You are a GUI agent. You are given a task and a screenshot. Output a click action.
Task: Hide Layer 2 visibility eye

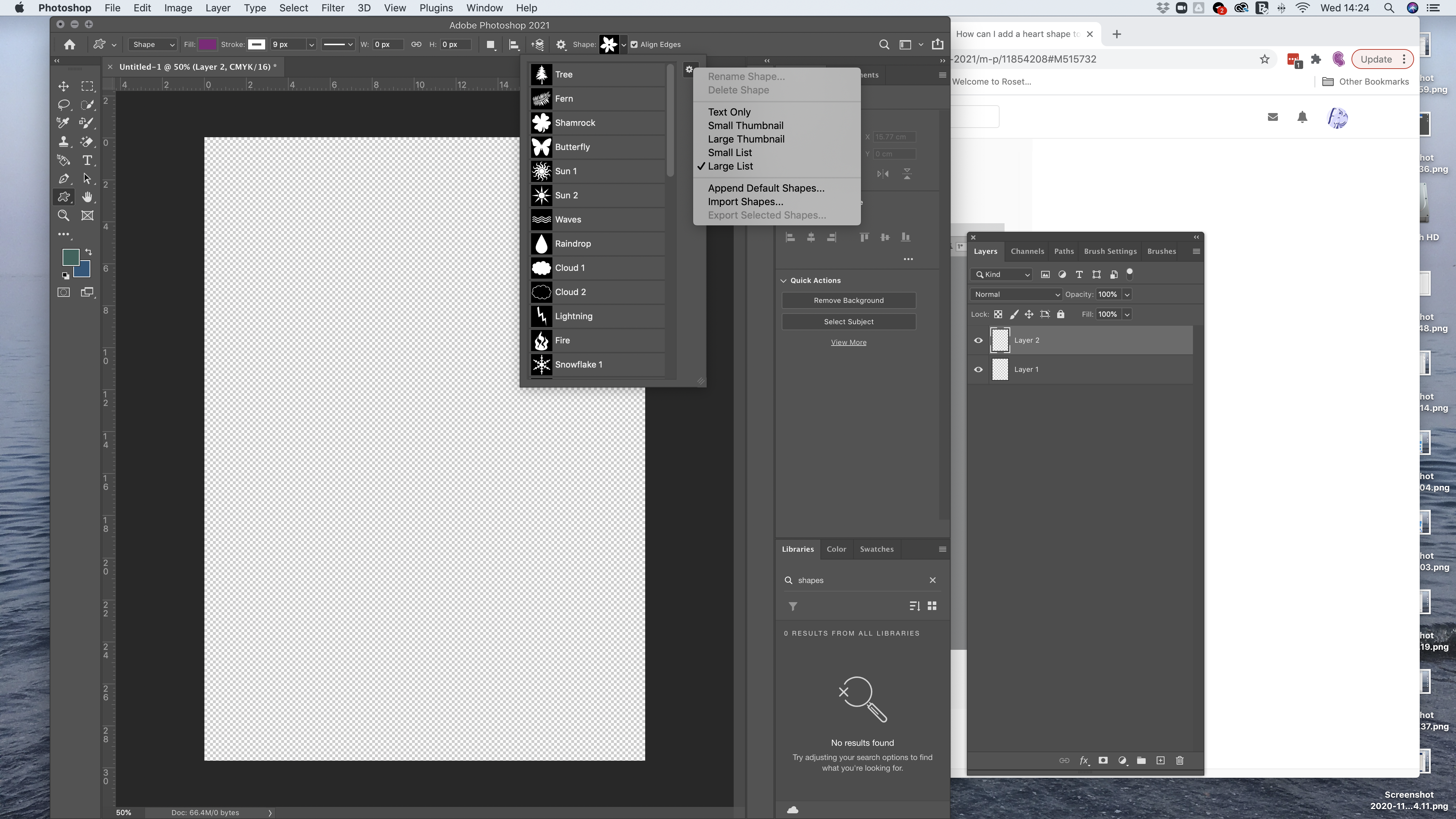(x=978, y=340)
